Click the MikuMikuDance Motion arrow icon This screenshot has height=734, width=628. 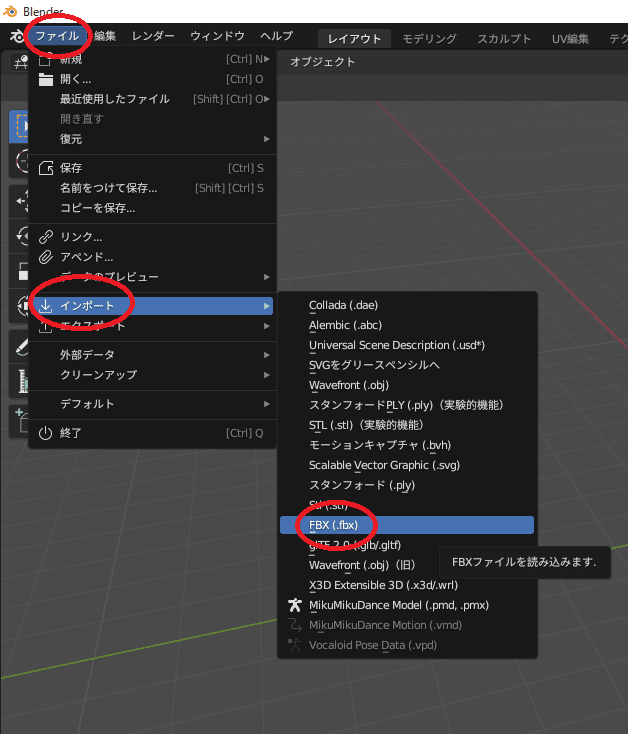pyautogui.click(x=295, y=625)
